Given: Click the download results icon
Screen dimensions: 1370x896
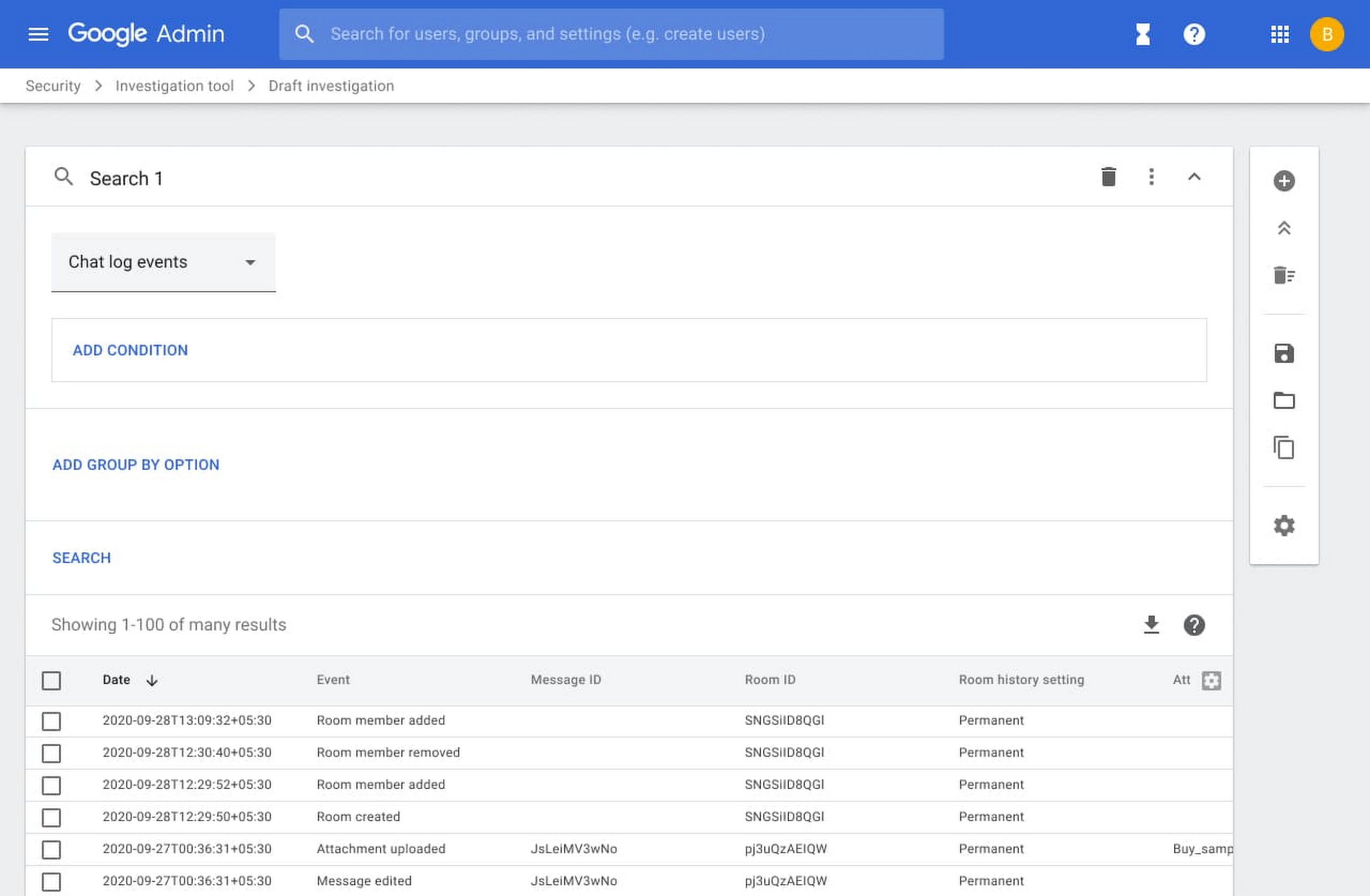Looking at the screenshot, I should 1151,625.
